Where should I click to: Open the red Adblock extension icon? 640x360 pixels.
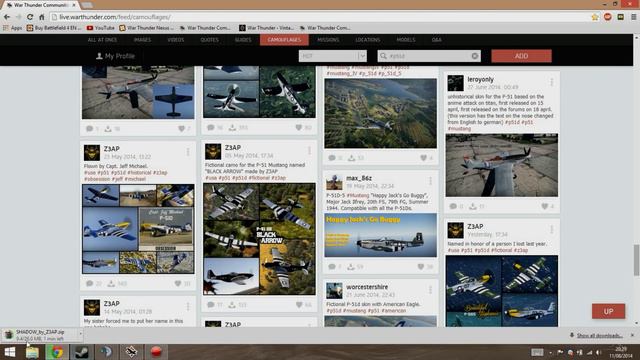click(608, 17)
